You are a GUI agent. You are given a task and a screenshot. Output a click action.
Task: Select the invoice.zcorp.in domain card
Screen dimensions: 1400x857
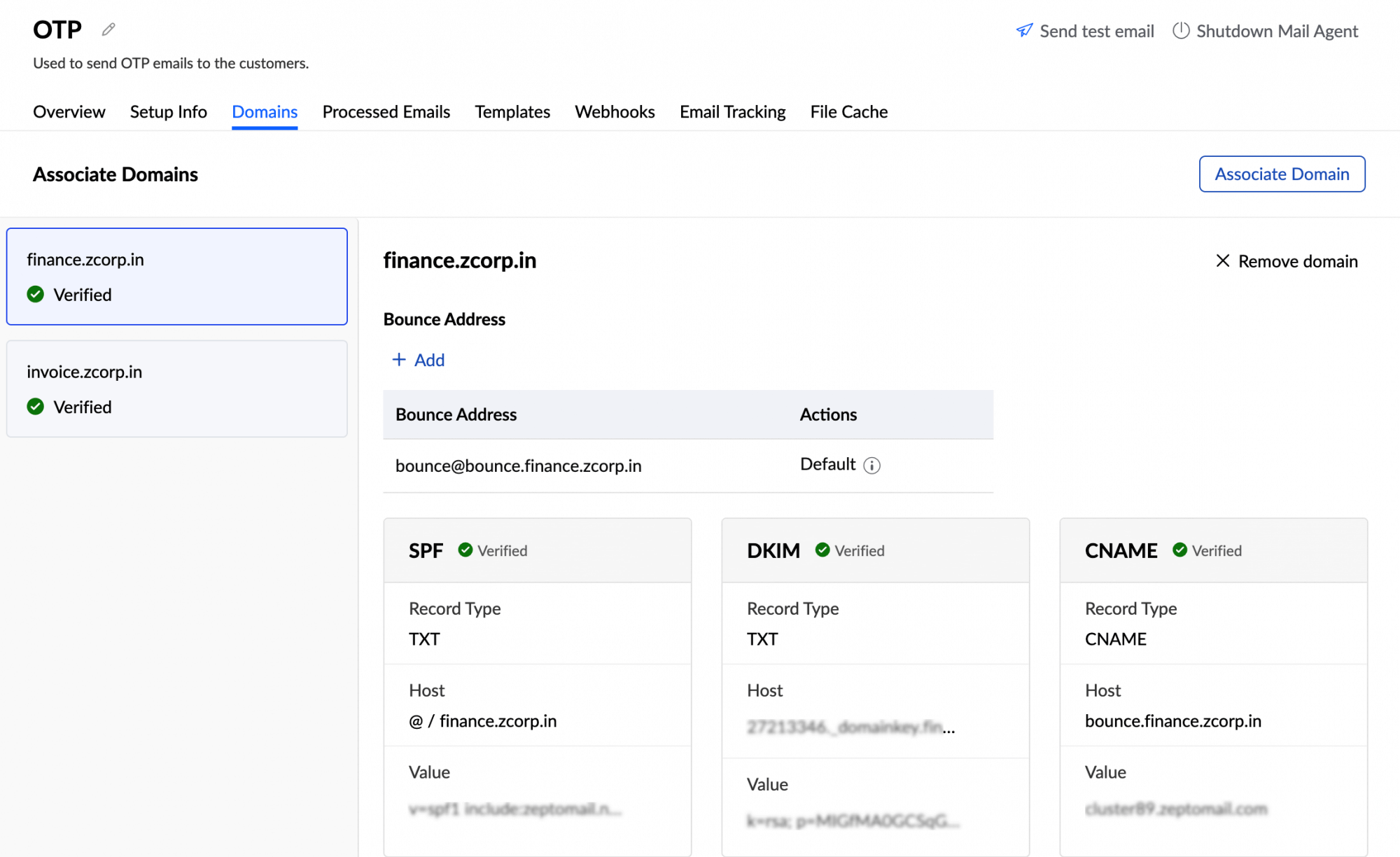pos(176,389)
